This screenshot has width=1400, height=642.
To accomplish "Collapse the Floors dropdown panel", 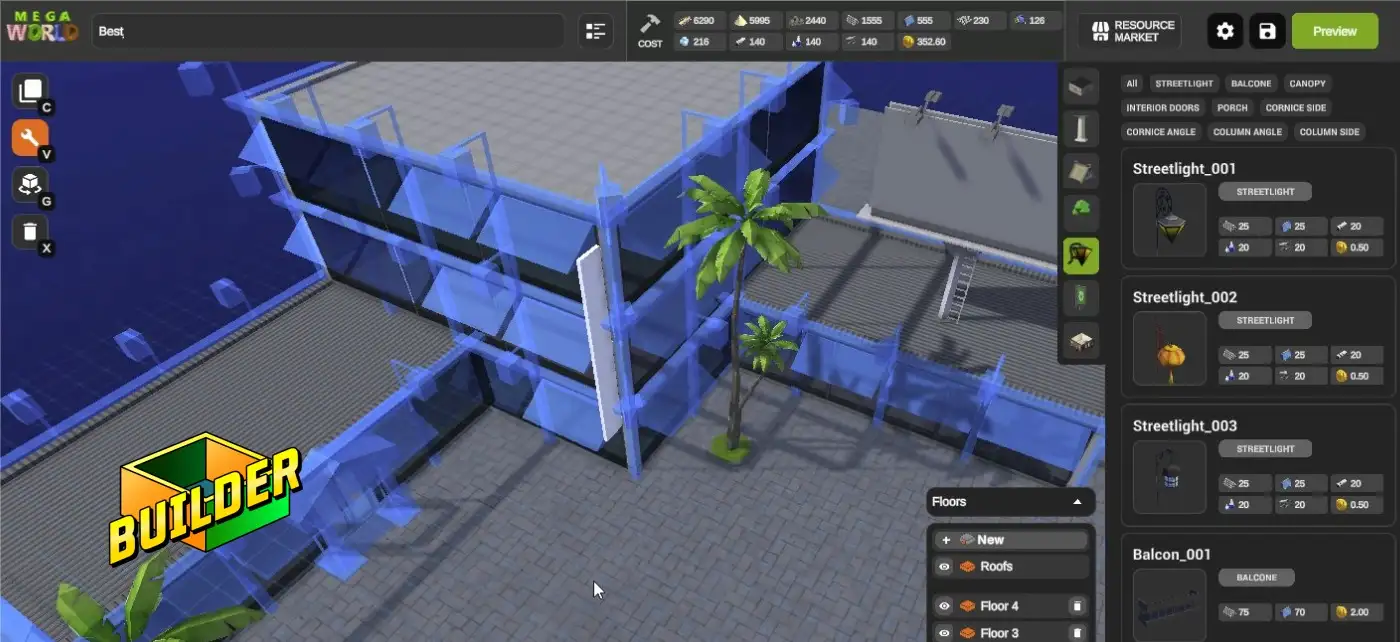I will tap(1077, 502).
